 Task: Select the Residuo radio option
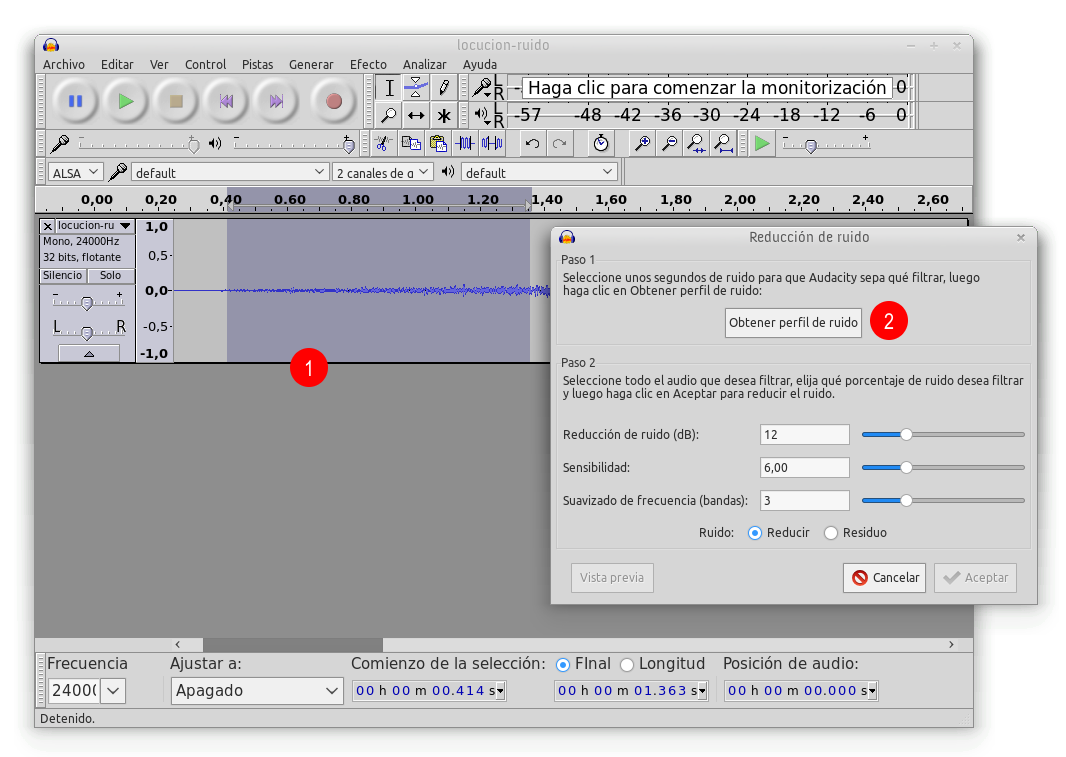[831, 533]
